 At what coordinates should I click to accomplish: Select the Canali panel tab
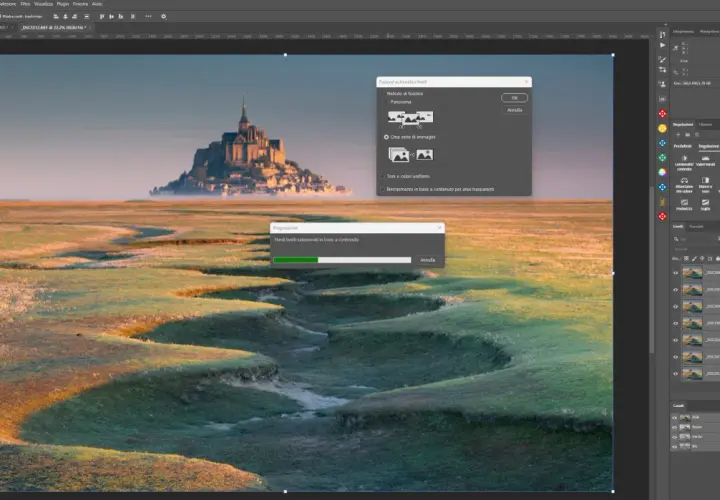click(678, 405)
